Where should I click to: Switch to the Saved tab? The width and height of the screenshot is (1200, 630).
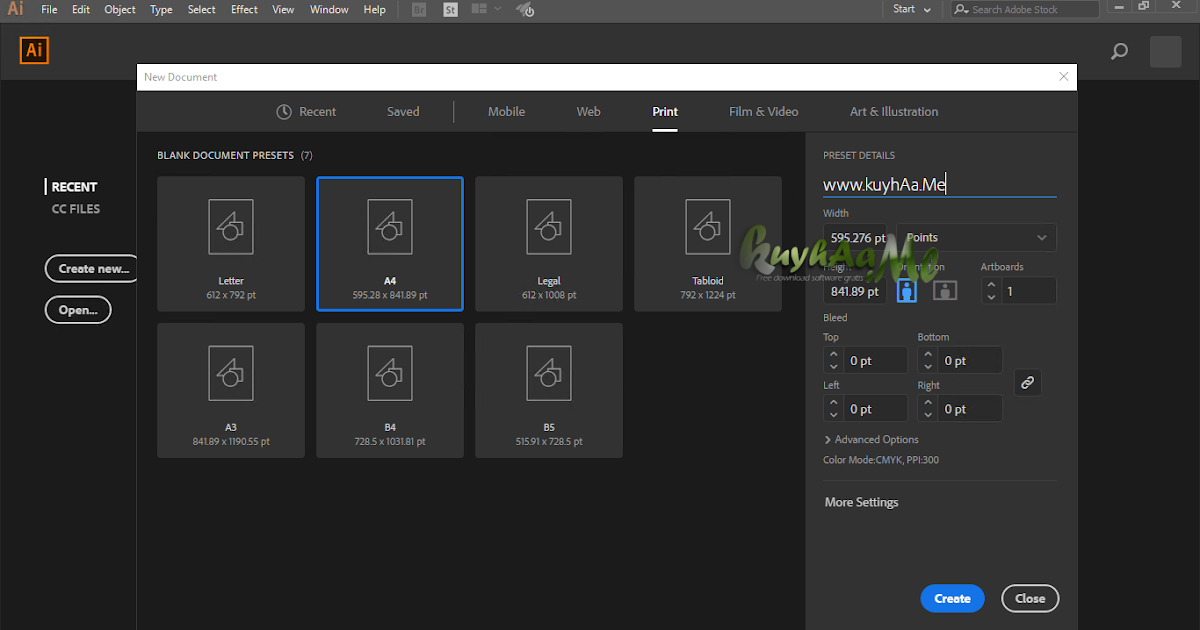click(x=403, y=112)
